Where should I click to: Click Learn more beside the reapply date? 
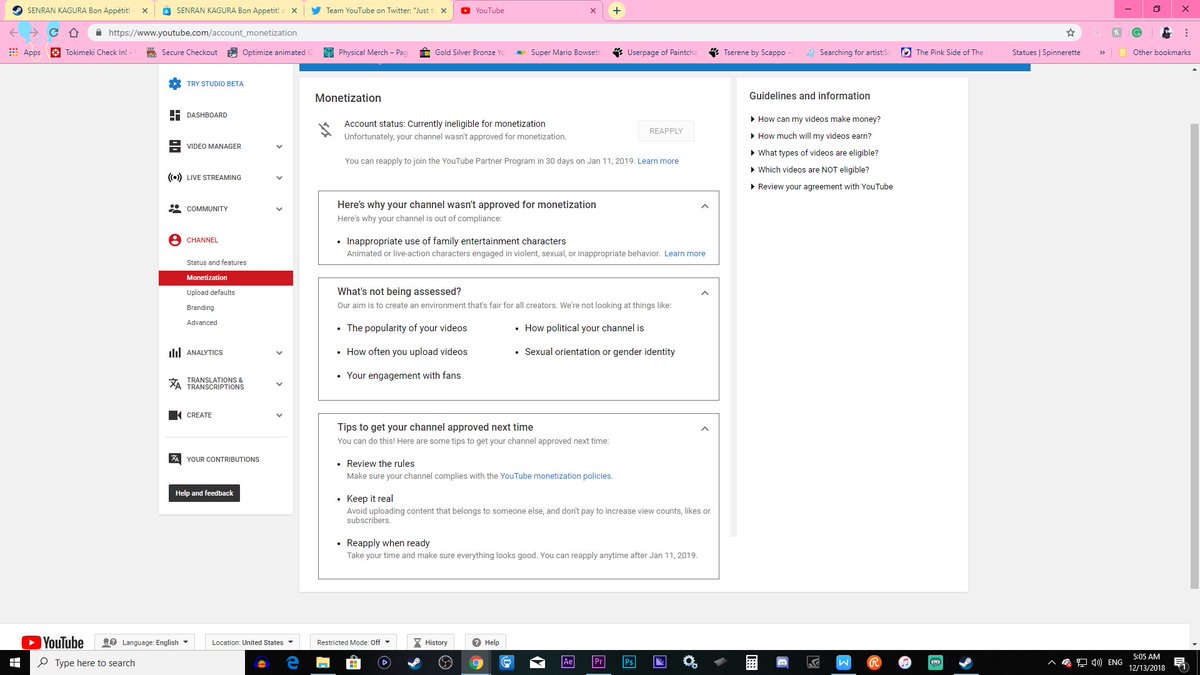tap(658, 161)
